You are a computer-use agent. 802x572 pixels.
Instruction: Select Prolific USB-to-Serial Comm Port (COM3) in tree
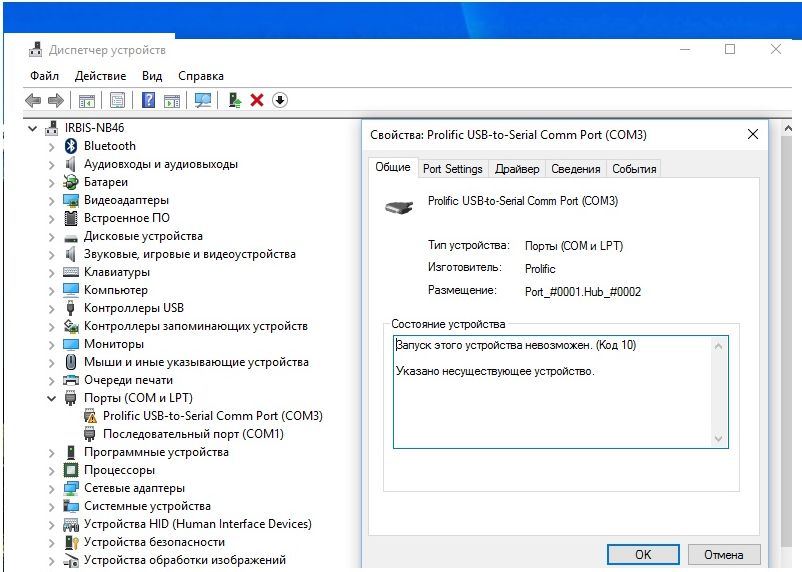pos(213,416)
